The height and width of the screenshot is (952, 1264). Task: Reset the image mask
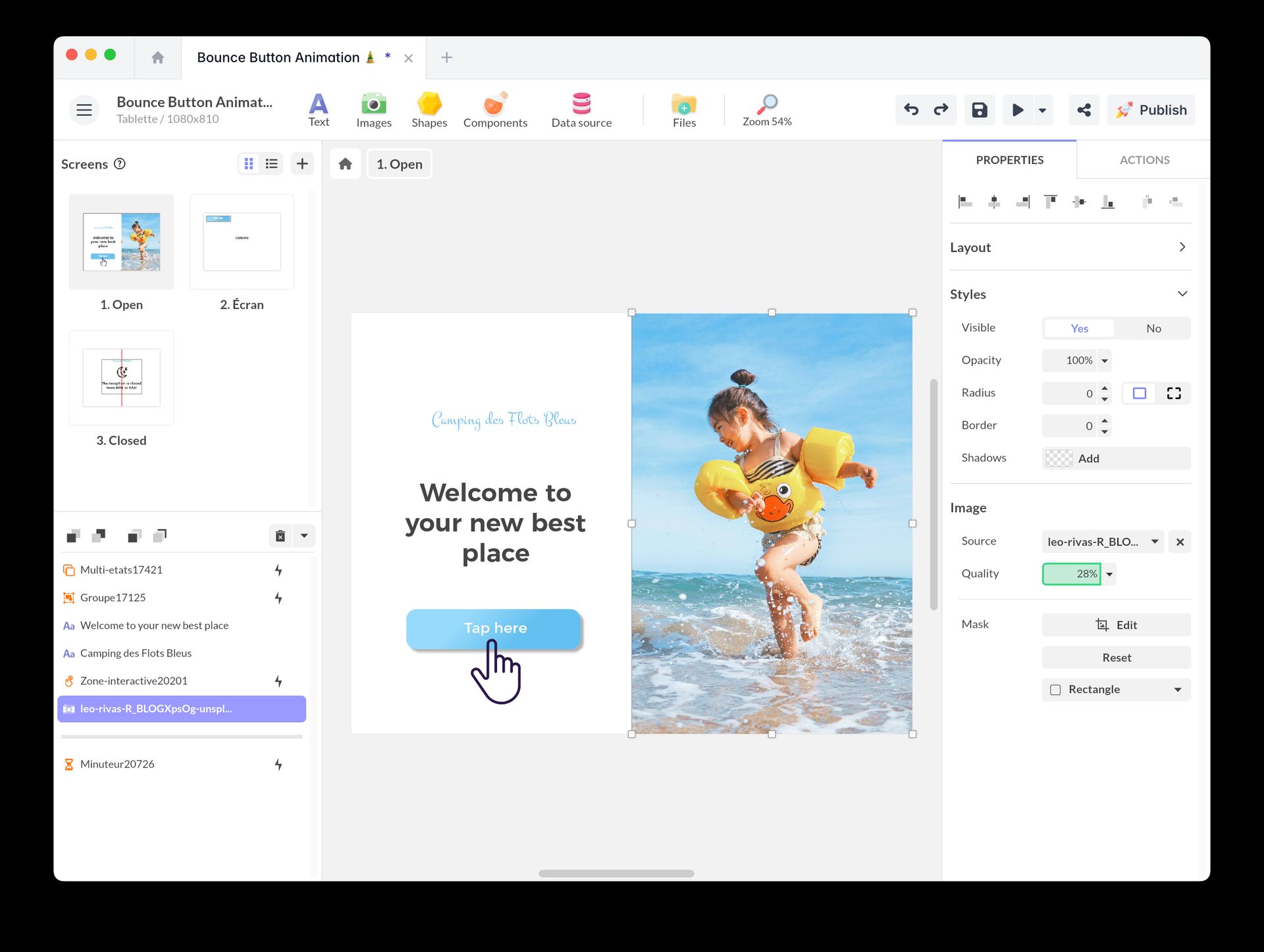1115,657
